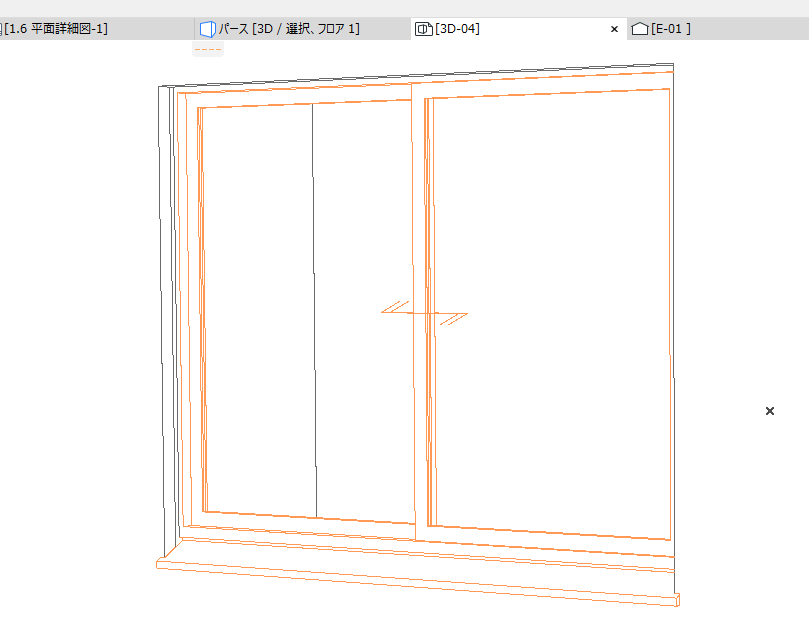Click the 3D document icon on 3D-04 tab
Viewport: 809px width, 635px height.
coord(424,29)
